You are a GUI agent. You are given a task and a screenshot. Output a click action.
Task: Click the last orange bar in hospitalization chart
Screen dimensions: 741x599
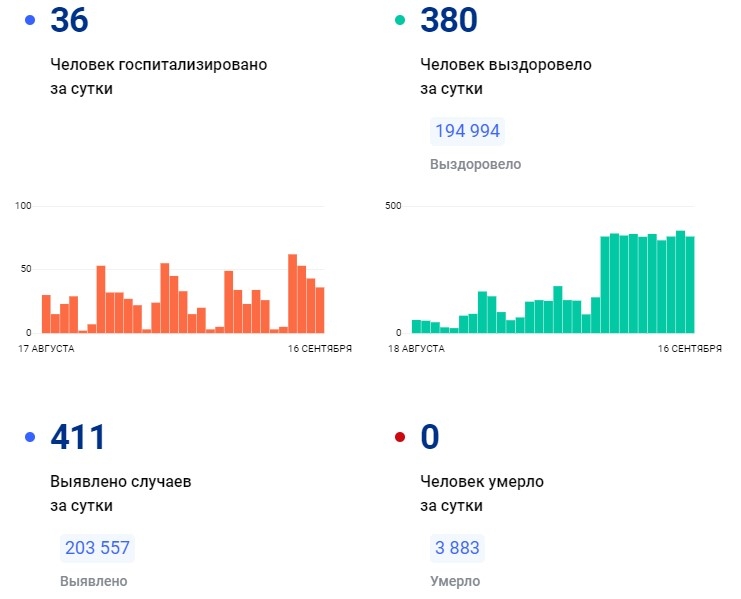pyautogui.click(x=320, y=310)
